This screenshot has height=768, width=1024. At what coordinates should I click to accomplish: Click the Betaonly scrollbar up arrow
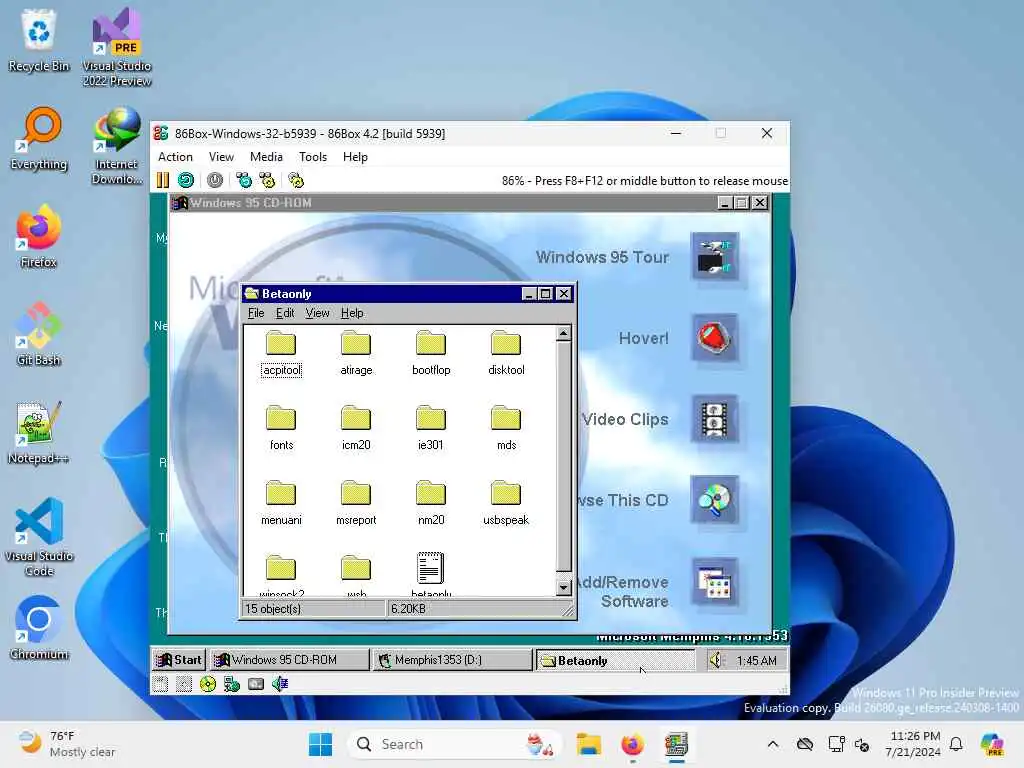point(564,334)
